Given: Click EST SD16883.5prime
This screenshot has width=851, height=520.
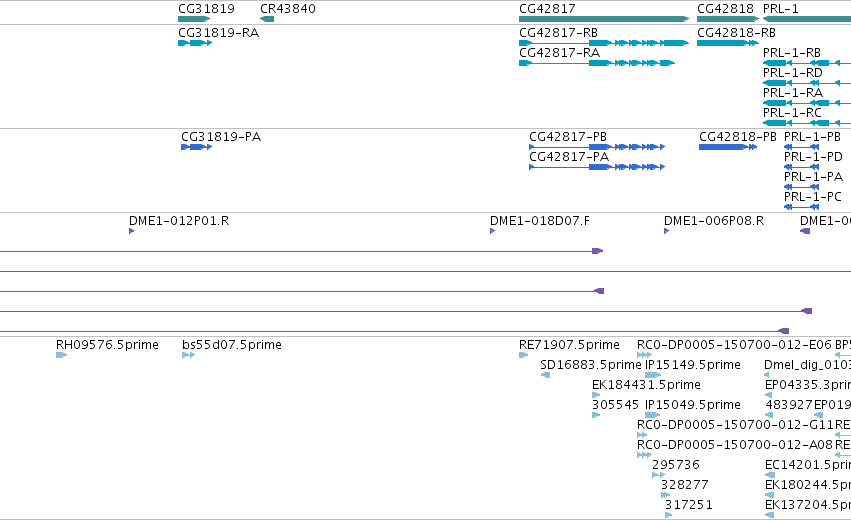Looking at the screenshot, I should click(x=590, y=365).
